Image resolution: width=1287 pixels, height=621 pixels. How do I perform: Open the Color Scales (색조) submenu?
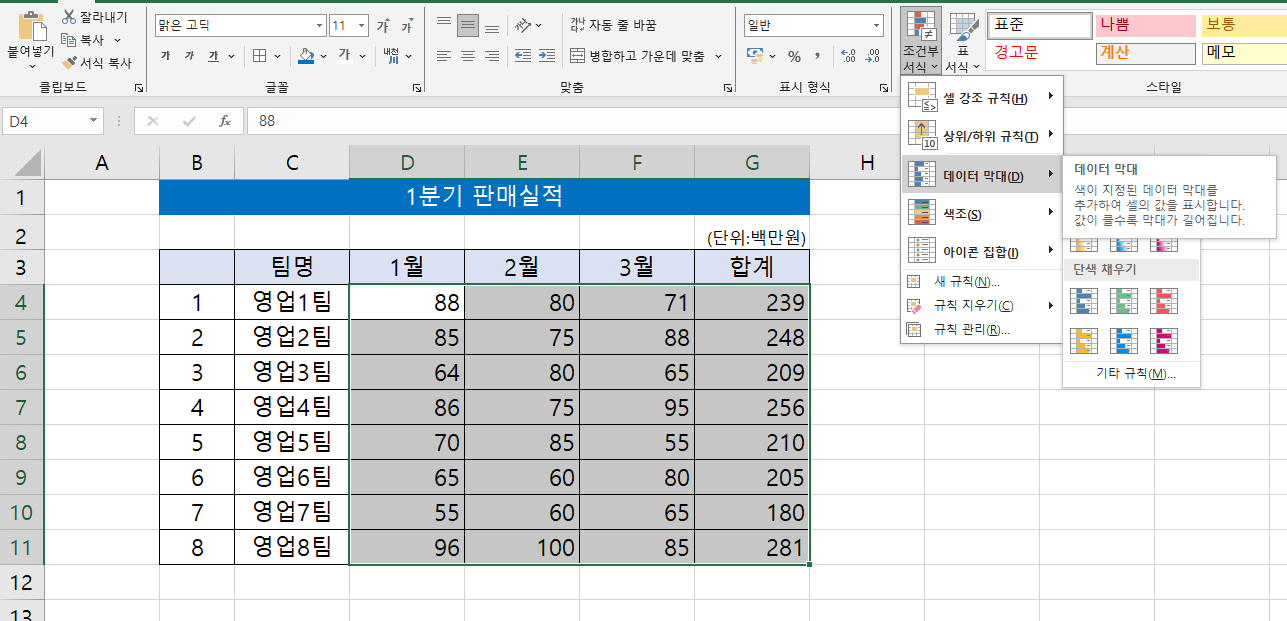tap(982, 213)
